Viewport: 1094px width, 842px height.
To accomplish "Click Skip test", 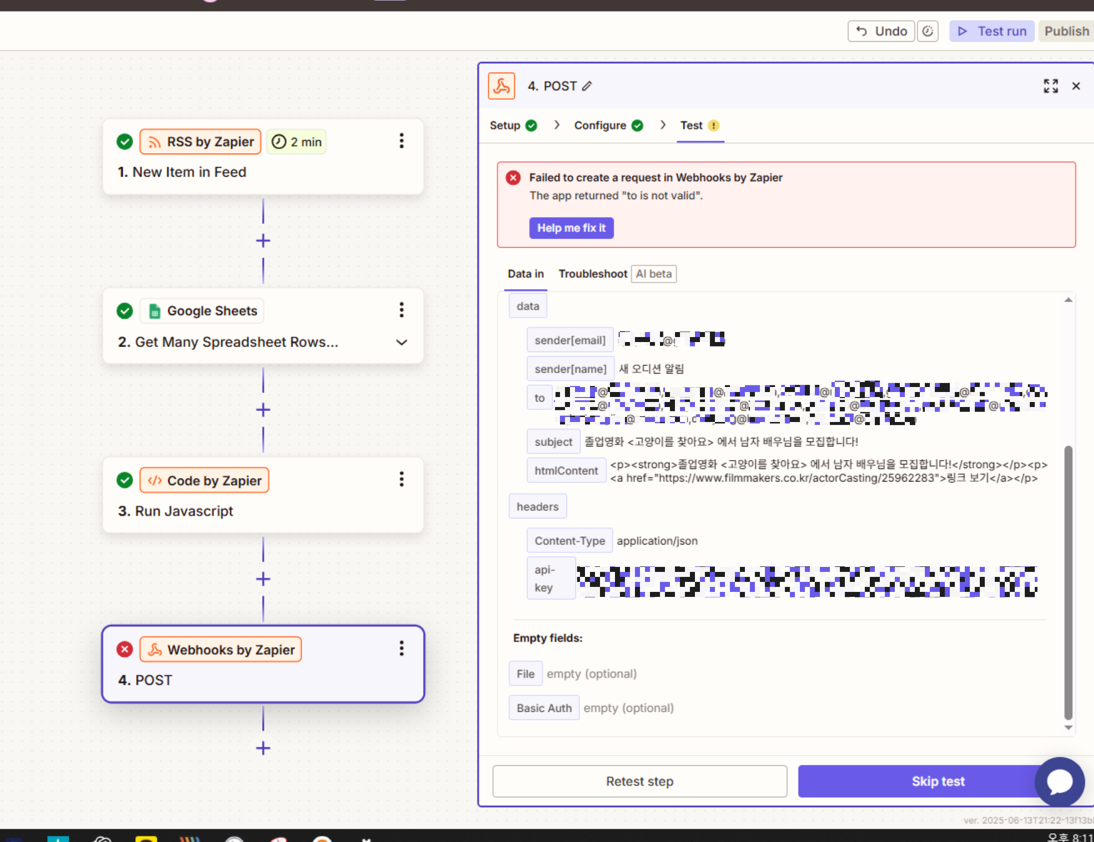I will coord(938,781).
